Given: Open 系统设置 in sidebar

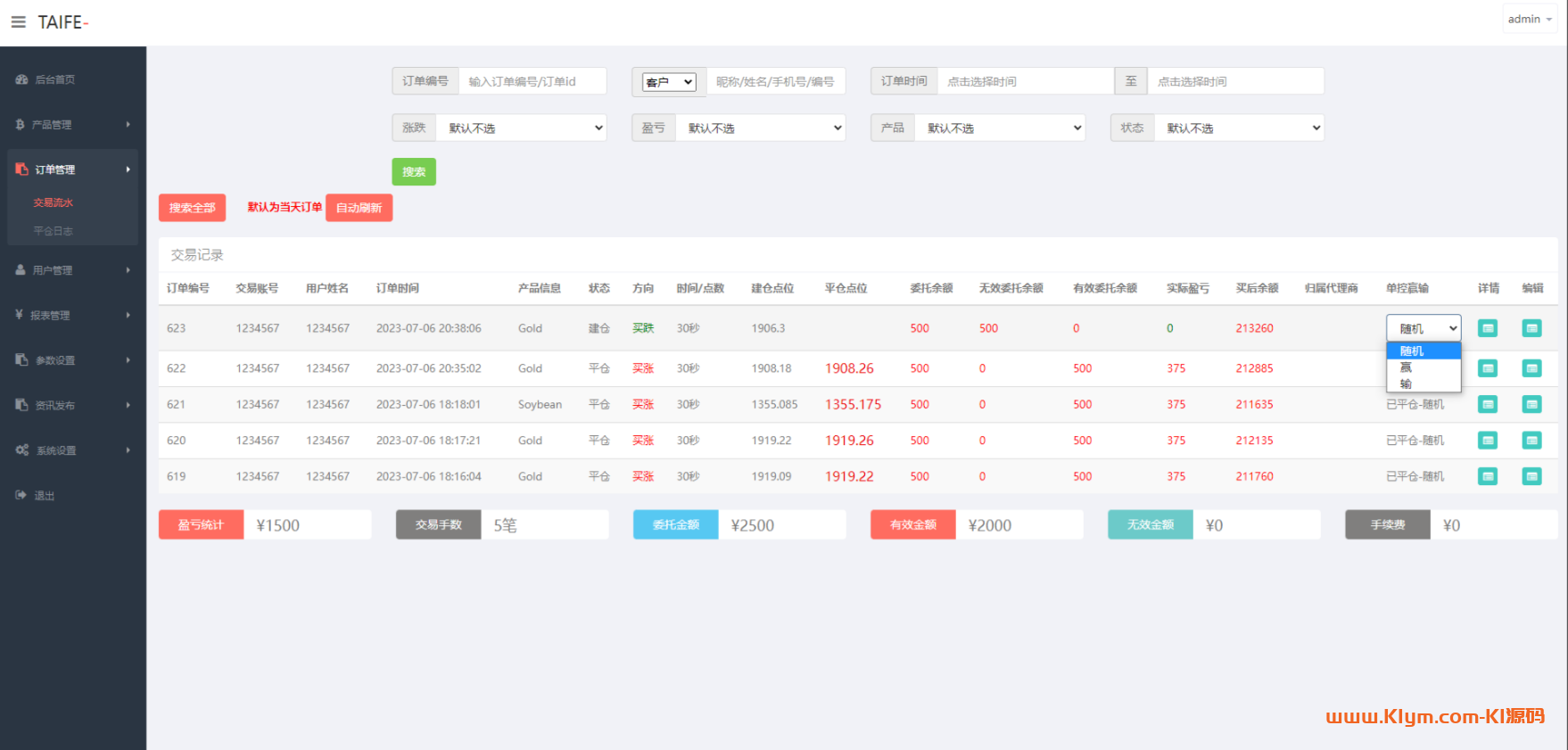Looking at the screenshot, I should [56, 450].
